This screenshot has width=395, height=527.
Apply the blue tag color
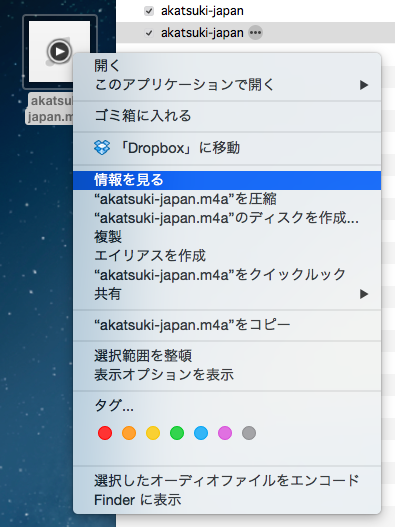pyautogui.click(x=201, y=433)
